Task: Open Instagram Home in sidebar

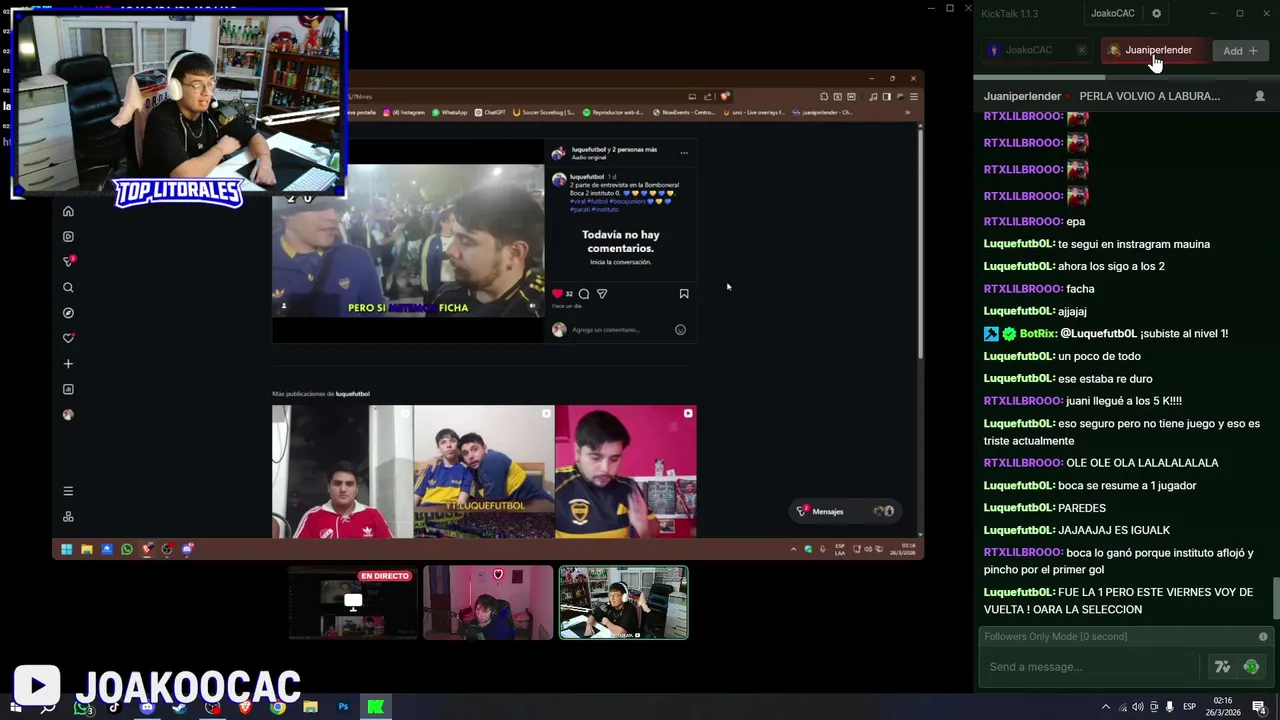Action: point(68,211)
